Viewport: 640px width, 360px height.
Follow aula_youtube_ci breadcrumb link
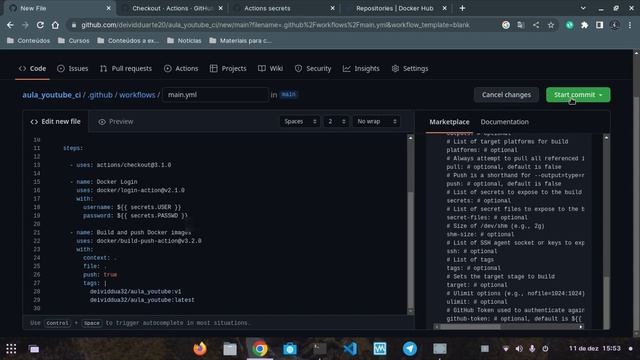[x=51, y=95]
